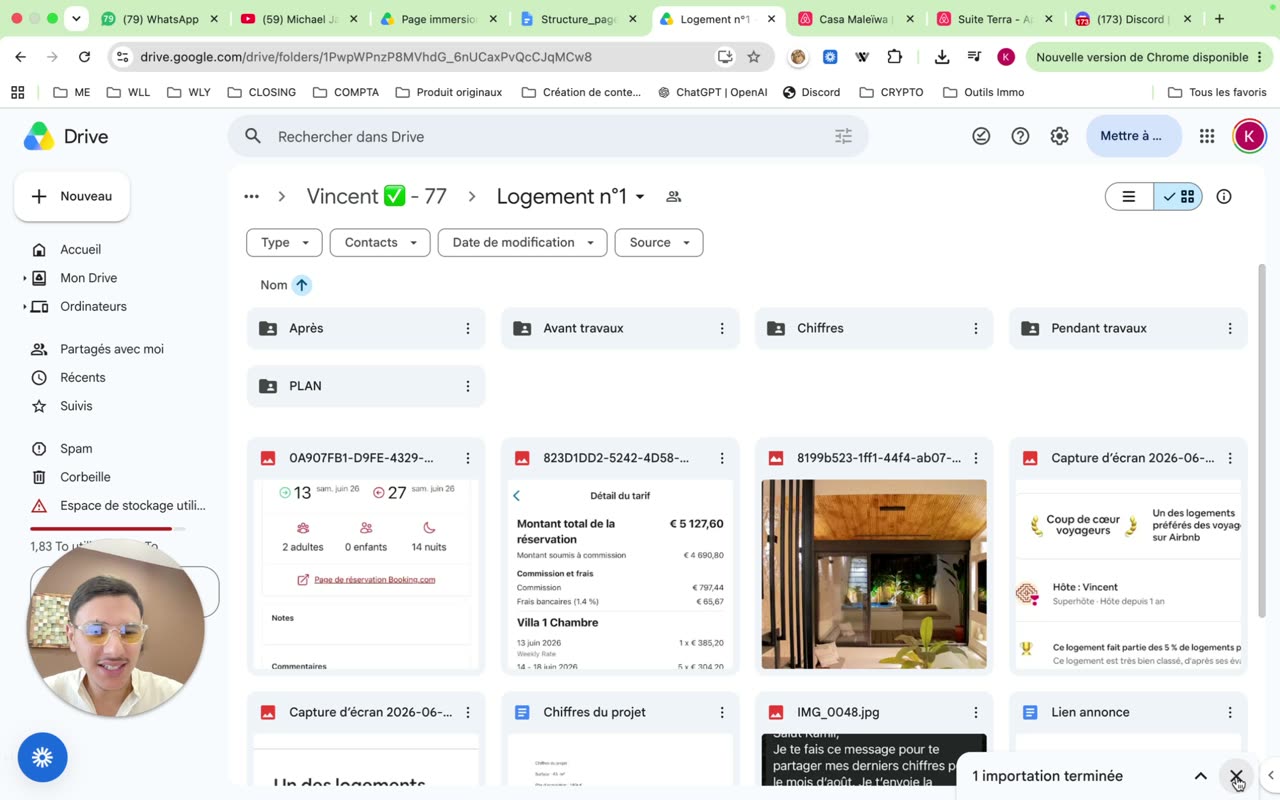
Task: Open more actions for IMG_0048.jpg
Action: click(975, 712)
